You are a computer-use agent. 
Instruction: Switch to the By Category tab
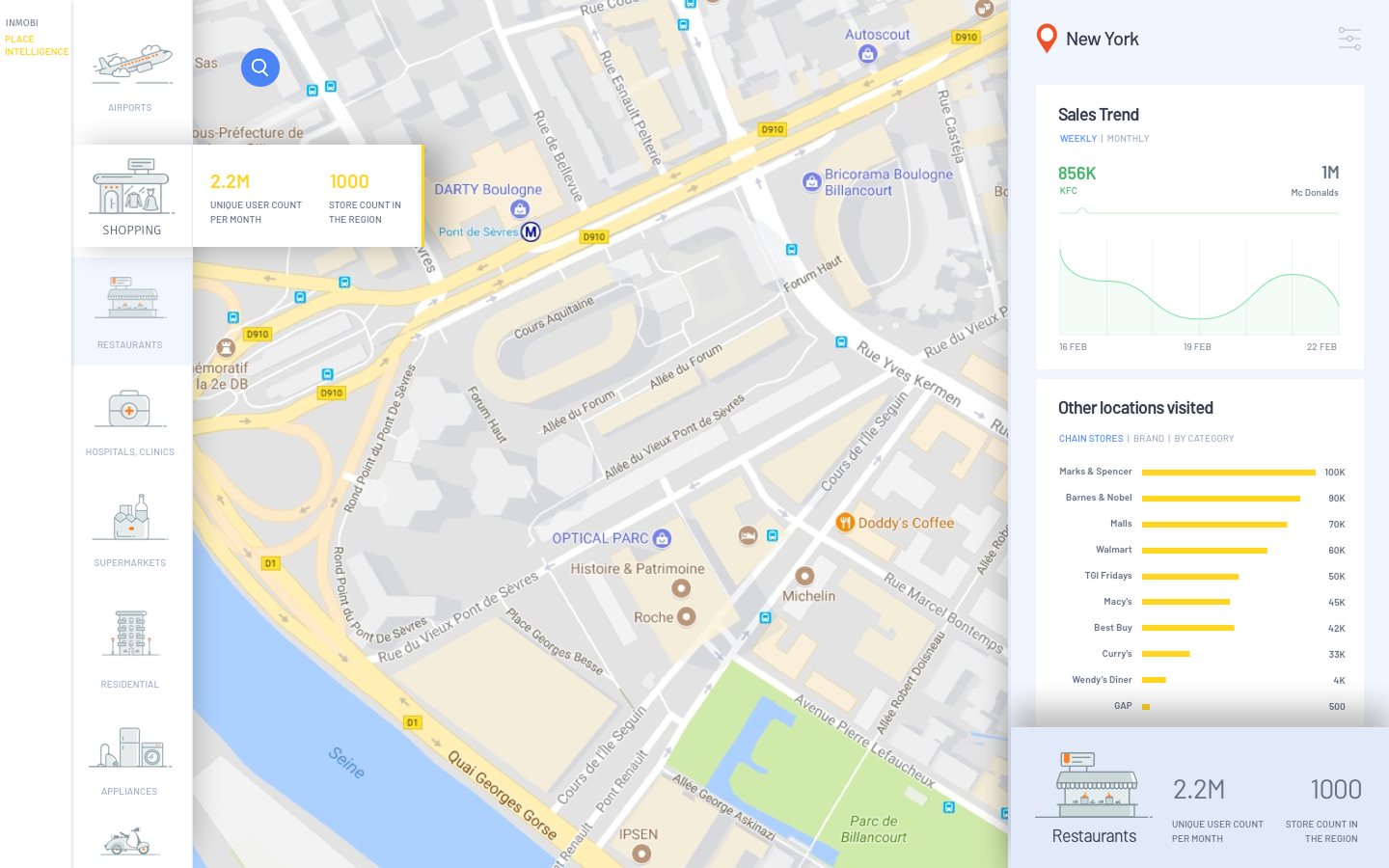(1204, 439)
